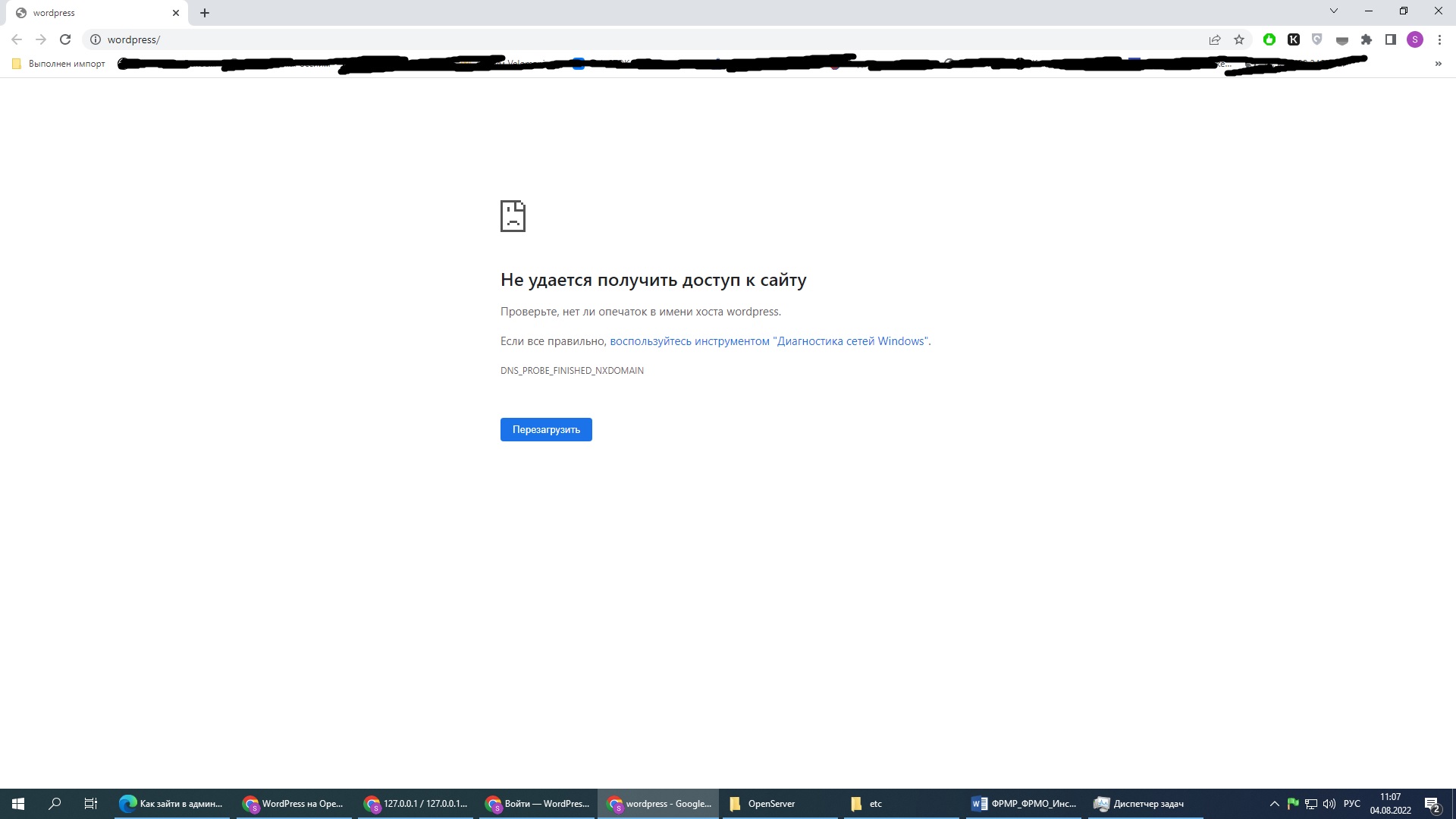Screen dimensions: 1456x819
Task: Open the Chrome profile avatar S
Action: pos(1415,39)
